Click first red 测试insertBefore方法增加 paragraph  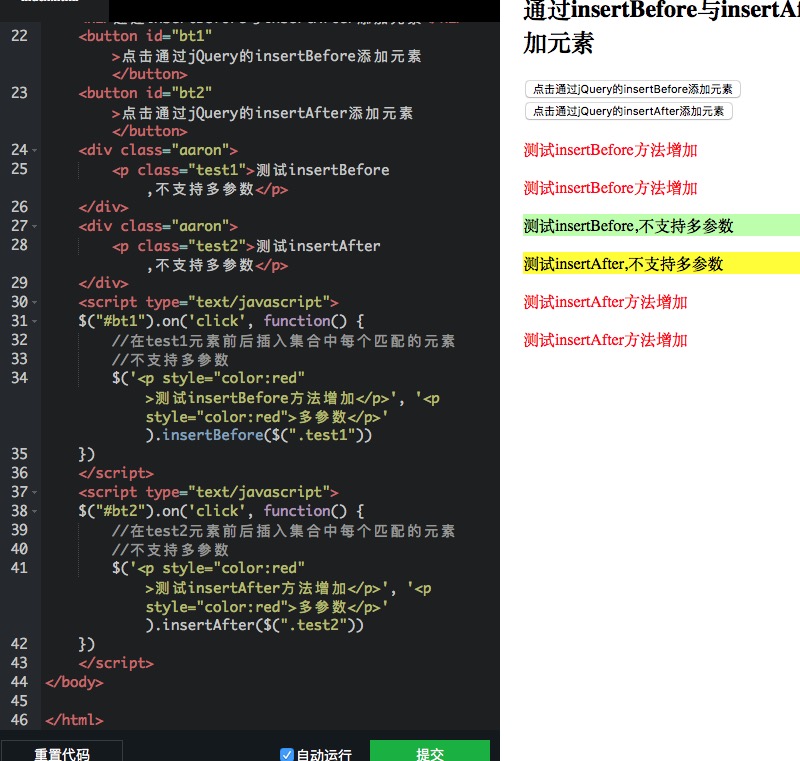610,150
